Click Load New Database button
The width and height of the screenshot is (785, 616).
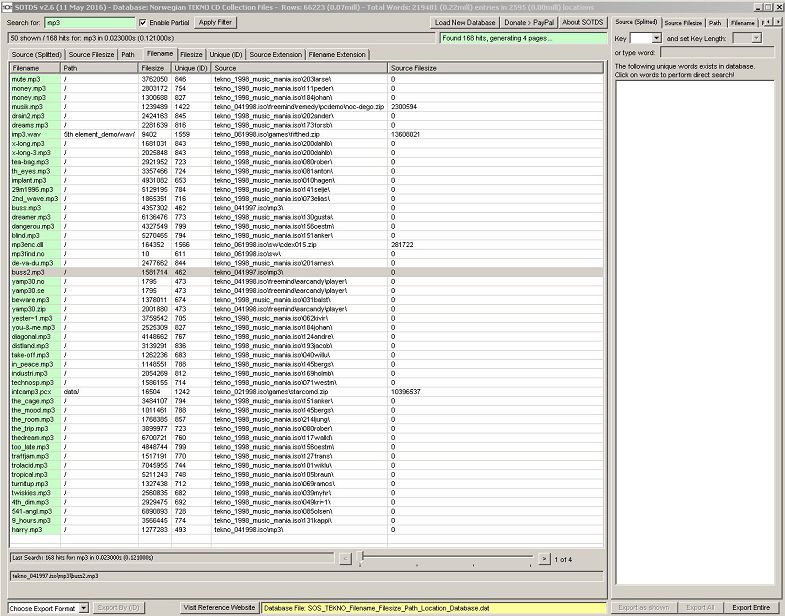click(x=465, y=21)
